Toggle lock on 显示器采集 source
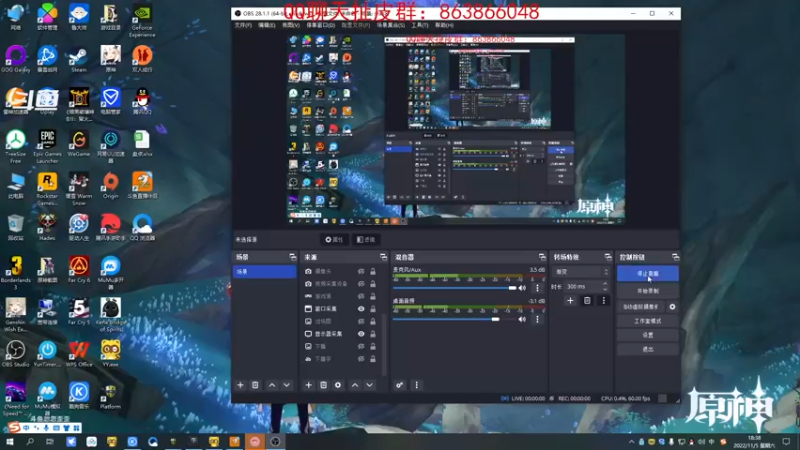The width and height of the screenshot is (800, 450). [x=373, y=334]
